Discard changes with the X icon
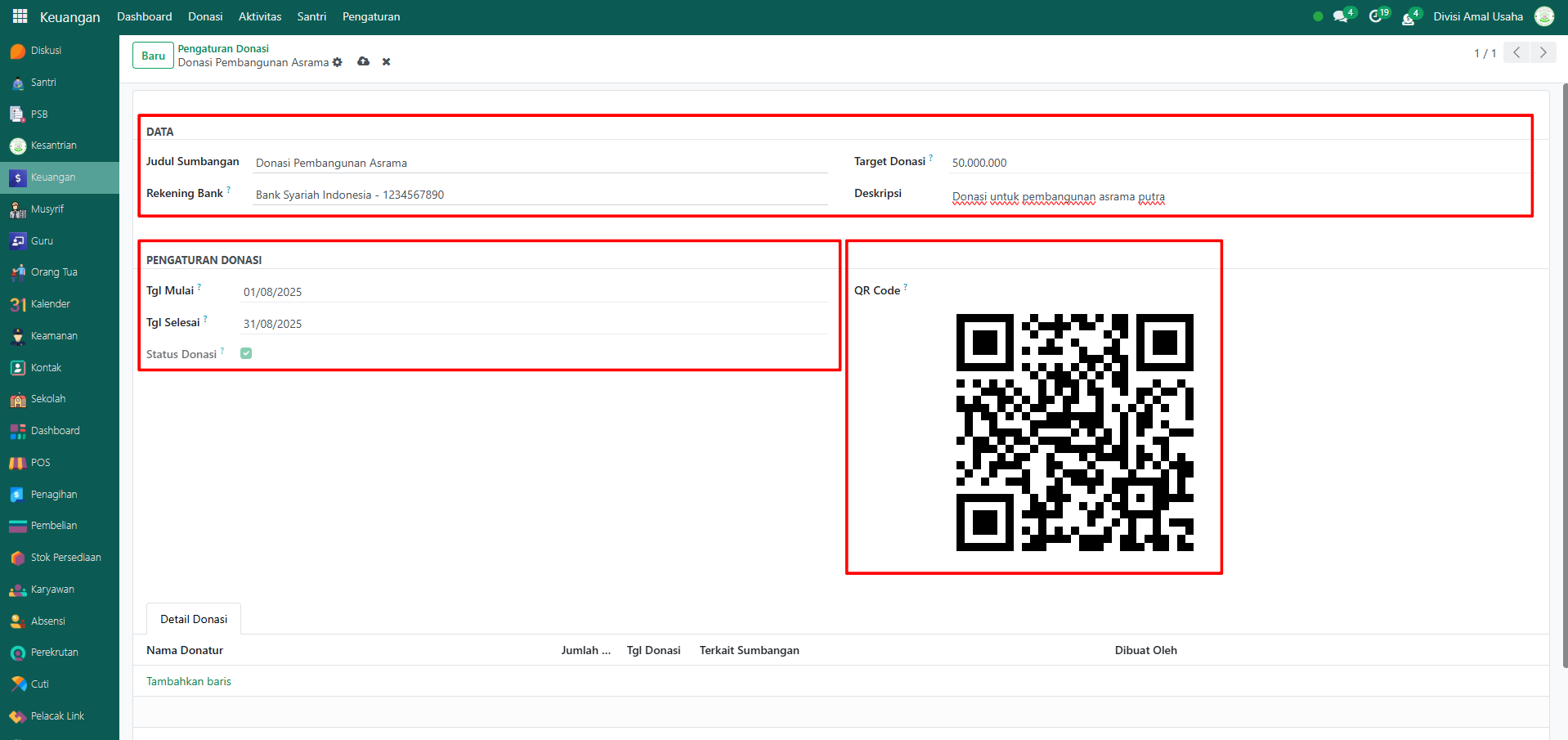Viewport: 1568px width, 740px height. click(386, 62)
